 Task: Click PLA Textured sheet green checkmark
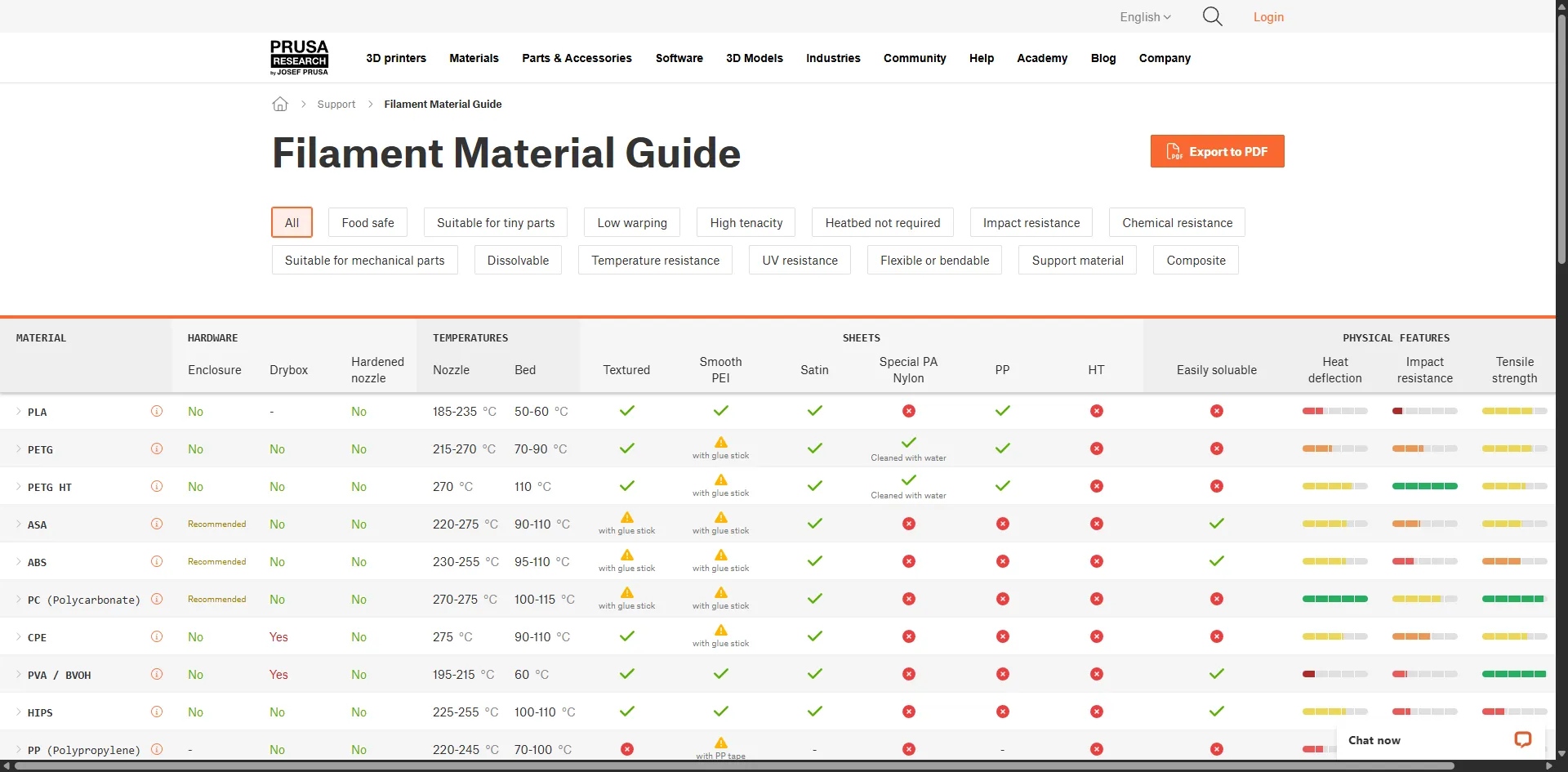[x=627, y=411]
